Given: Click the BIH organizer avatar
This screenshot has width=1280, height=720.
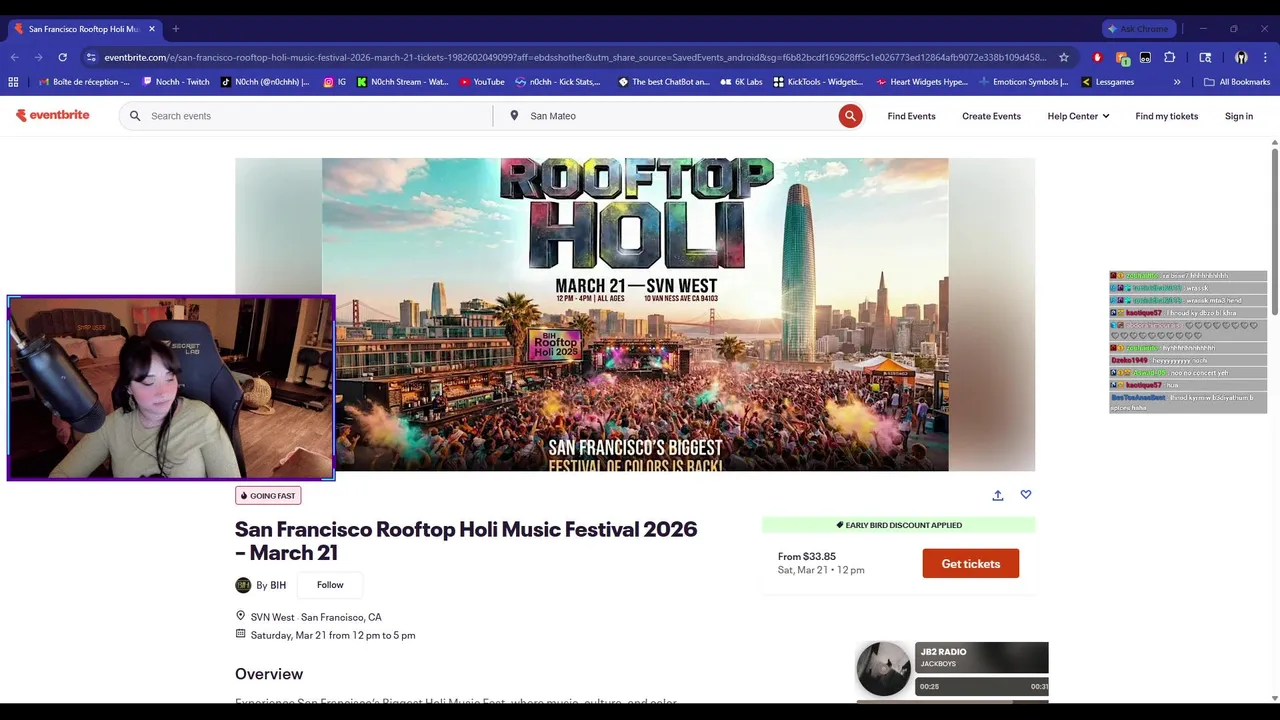Looking at the screenshot, I should tap(243, 585).
